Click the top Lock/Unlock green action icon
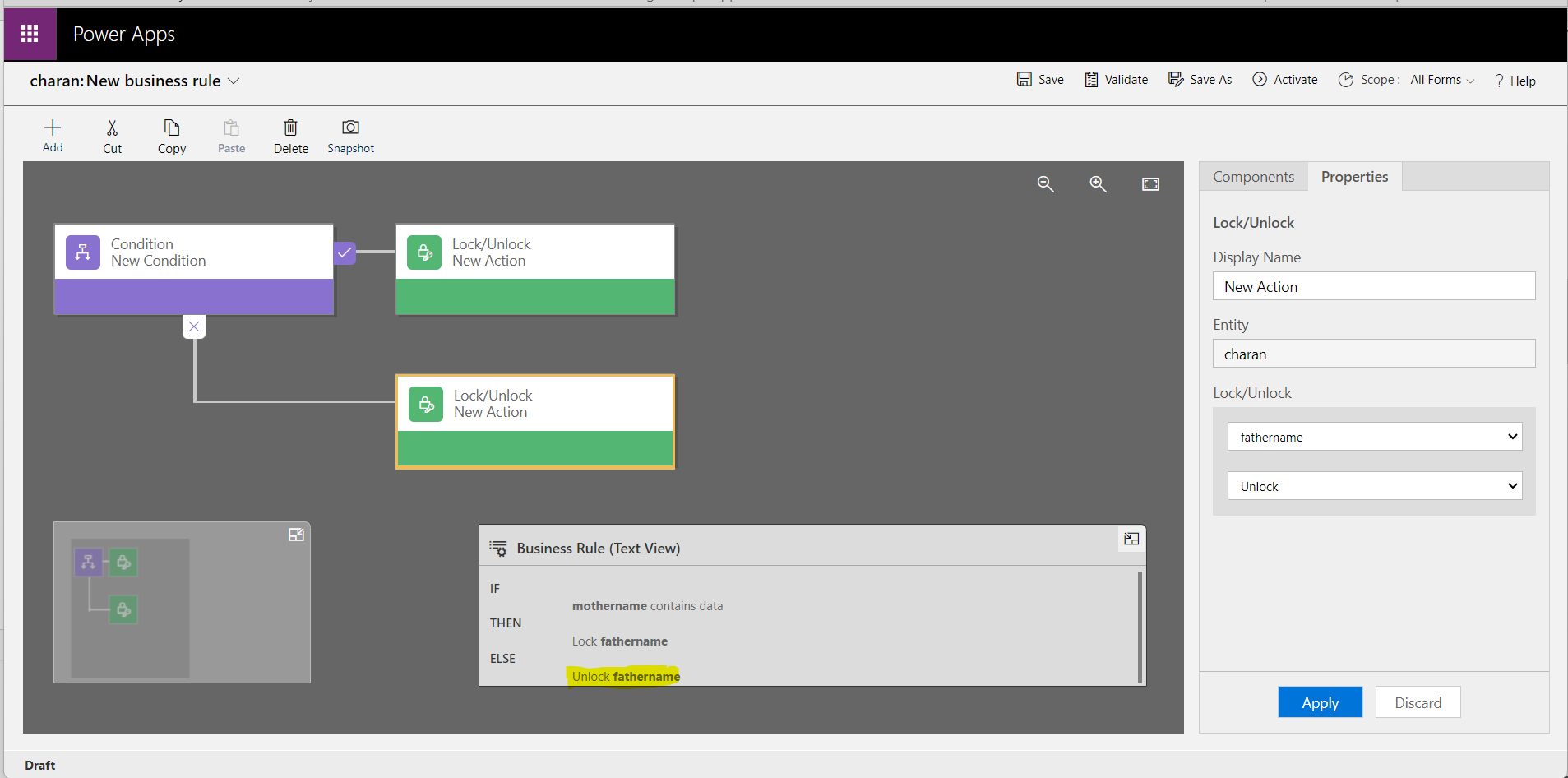 pyautogui.click(x=424, y=252)
